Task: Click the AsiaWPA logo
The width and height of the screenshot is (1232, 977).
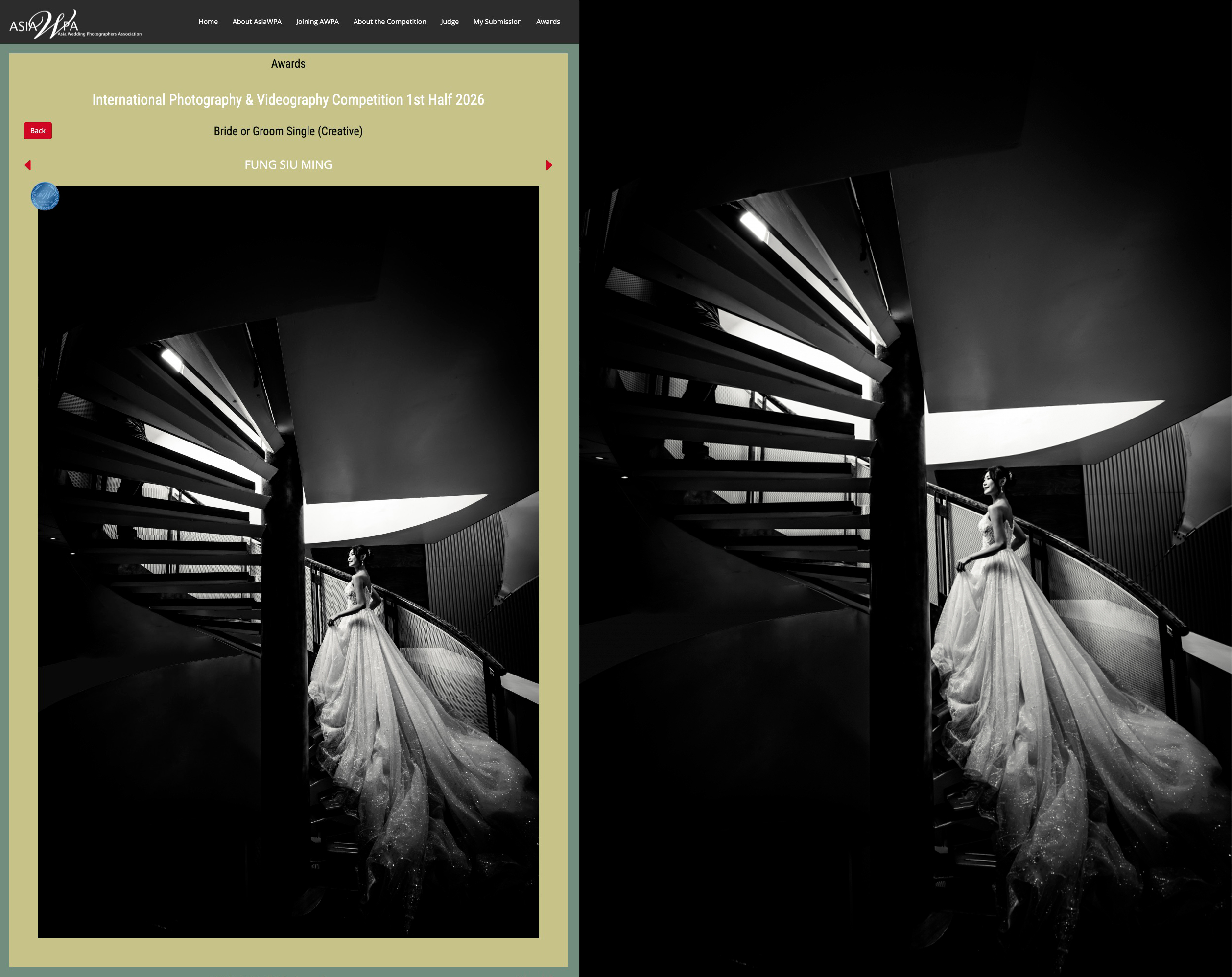Action: click(x=75, y=24)
